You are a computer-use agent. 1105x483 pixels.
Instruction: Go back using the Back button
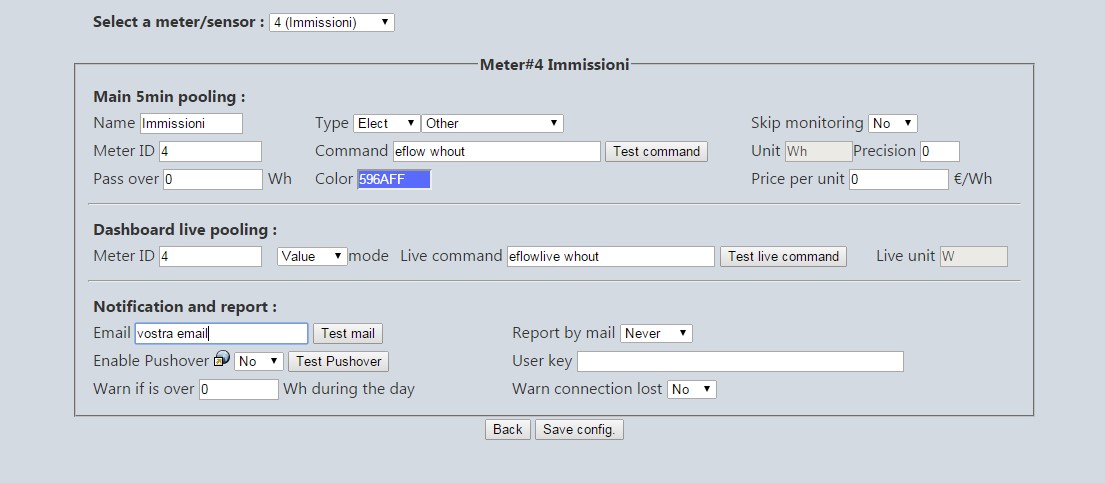pyautogui.click(x=507, y=429)
